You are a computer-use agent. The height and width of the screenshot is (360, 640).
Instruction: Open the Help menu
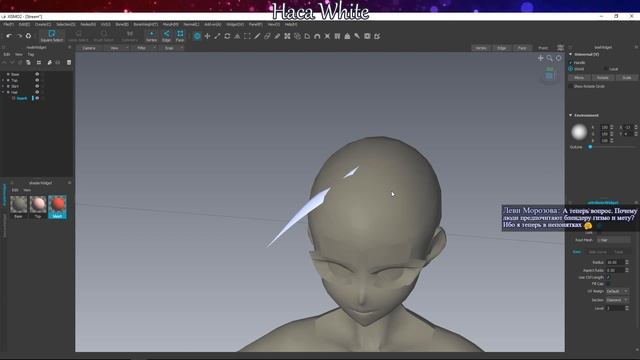(x=291, y=24)
